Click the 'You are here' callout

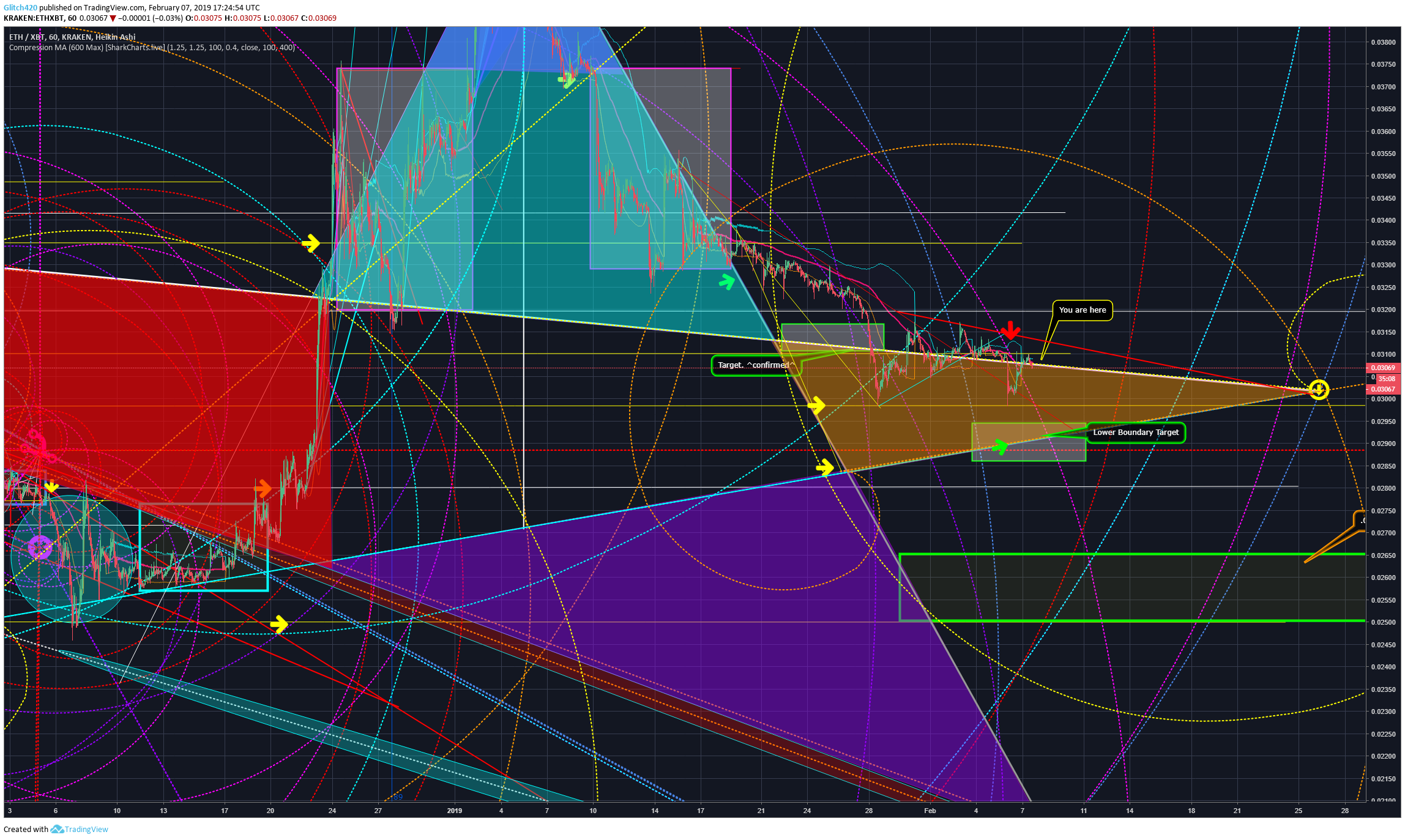tap(1083, 310)
